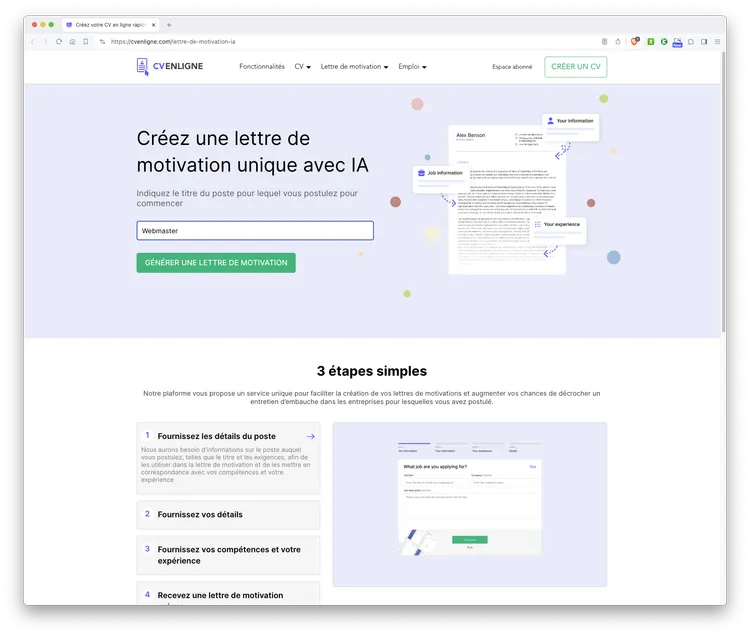Viewport: 750px width, 636px height.
Task: Open the 'Espace abonné' link
Action: [x=512, y=66]
